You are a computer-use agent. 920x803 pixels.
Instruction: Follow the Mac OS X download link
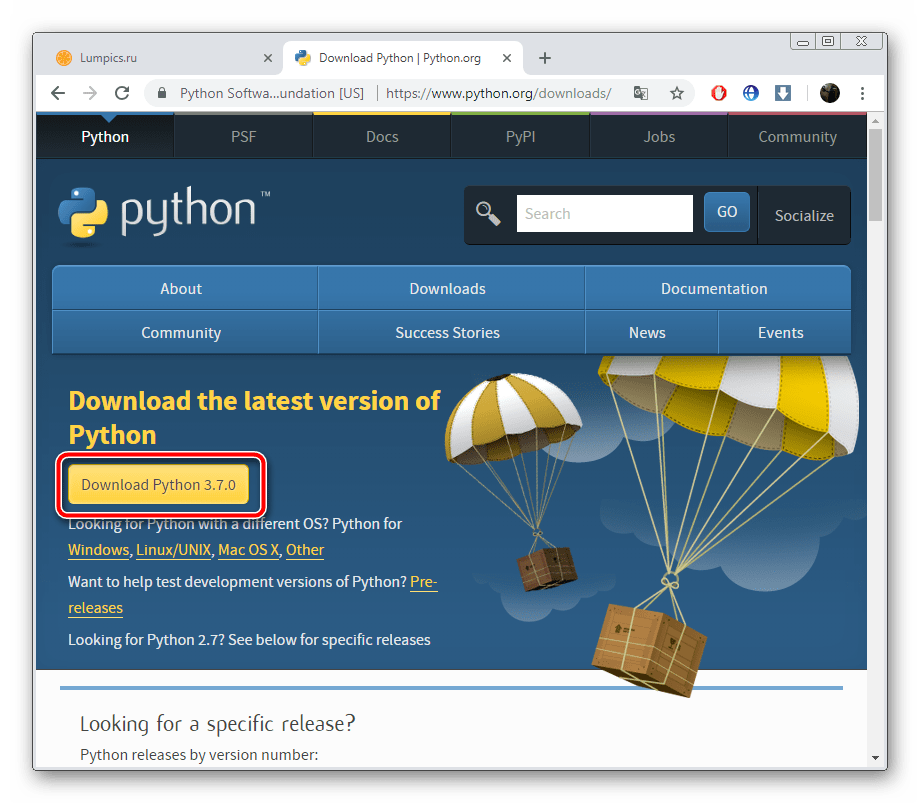[x=248, y=550]
